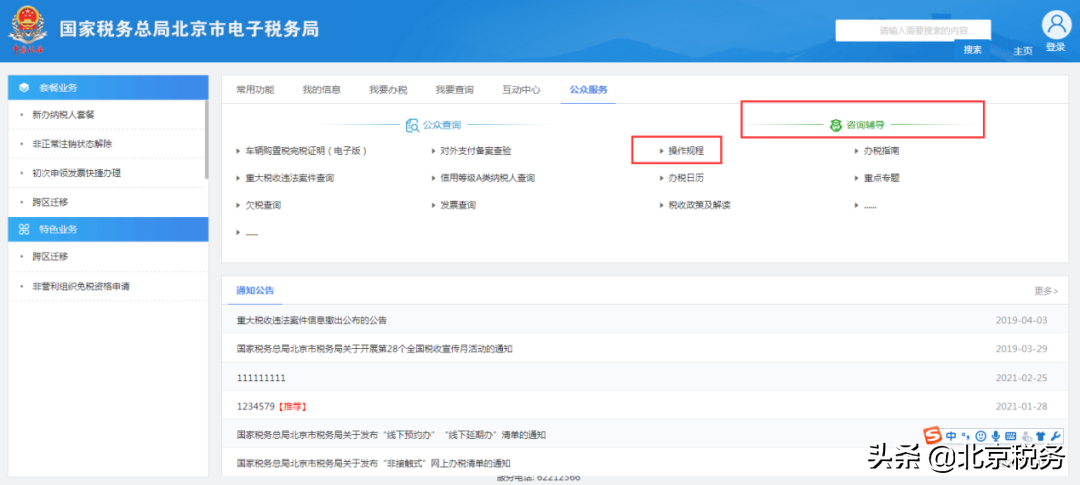Click the Sogou input method S logo
The height and width of the screenshot is (485, 1080).
[x=933, y=435]
